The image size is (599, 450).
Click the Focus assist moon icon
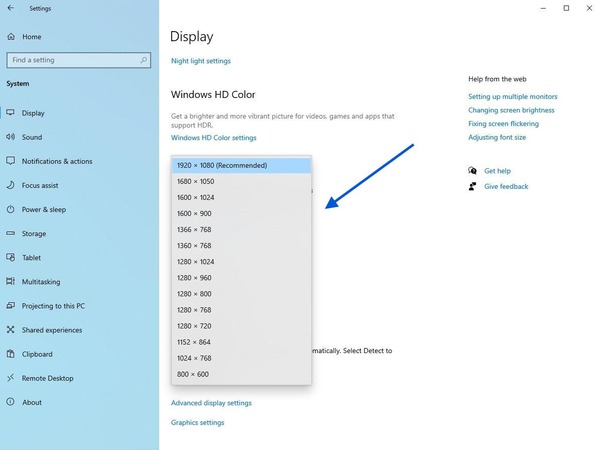(x=10, y=185)
